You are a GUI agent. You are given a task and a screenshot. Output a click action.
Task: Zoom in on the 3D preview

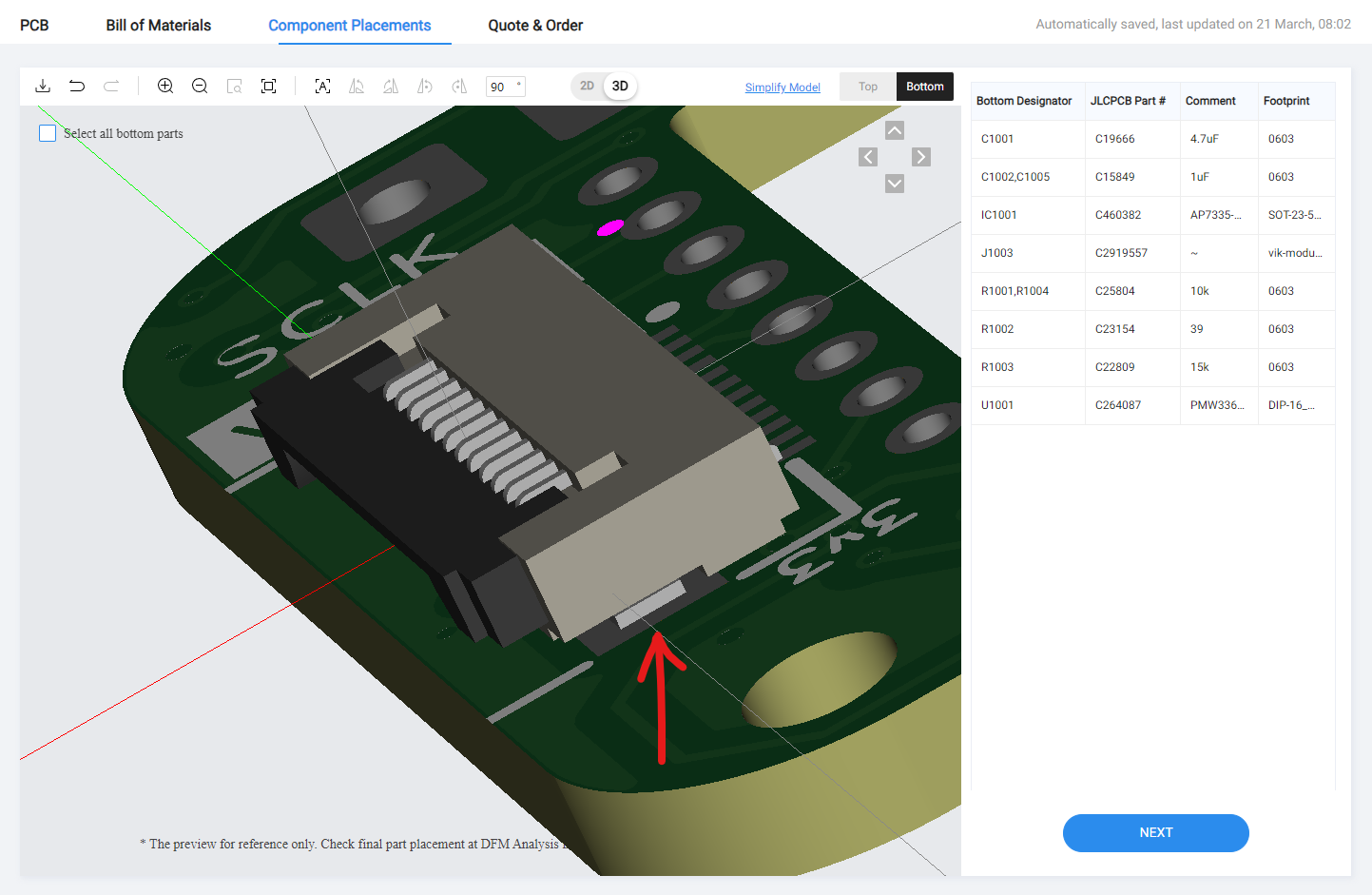(165, 87)
